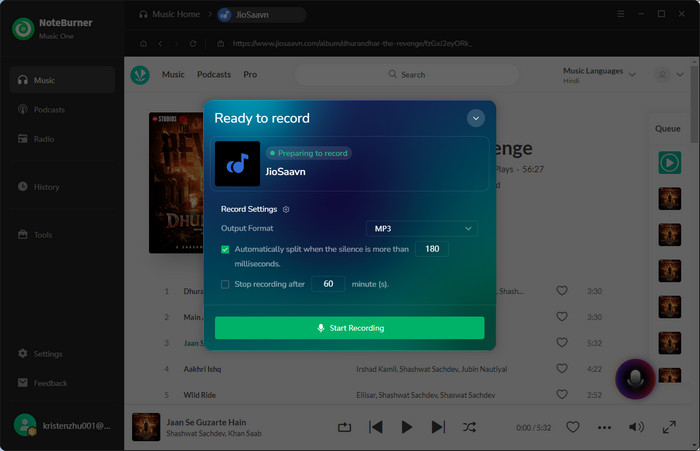
Task: Go forward in embedded browser
Action: (176, 44)
